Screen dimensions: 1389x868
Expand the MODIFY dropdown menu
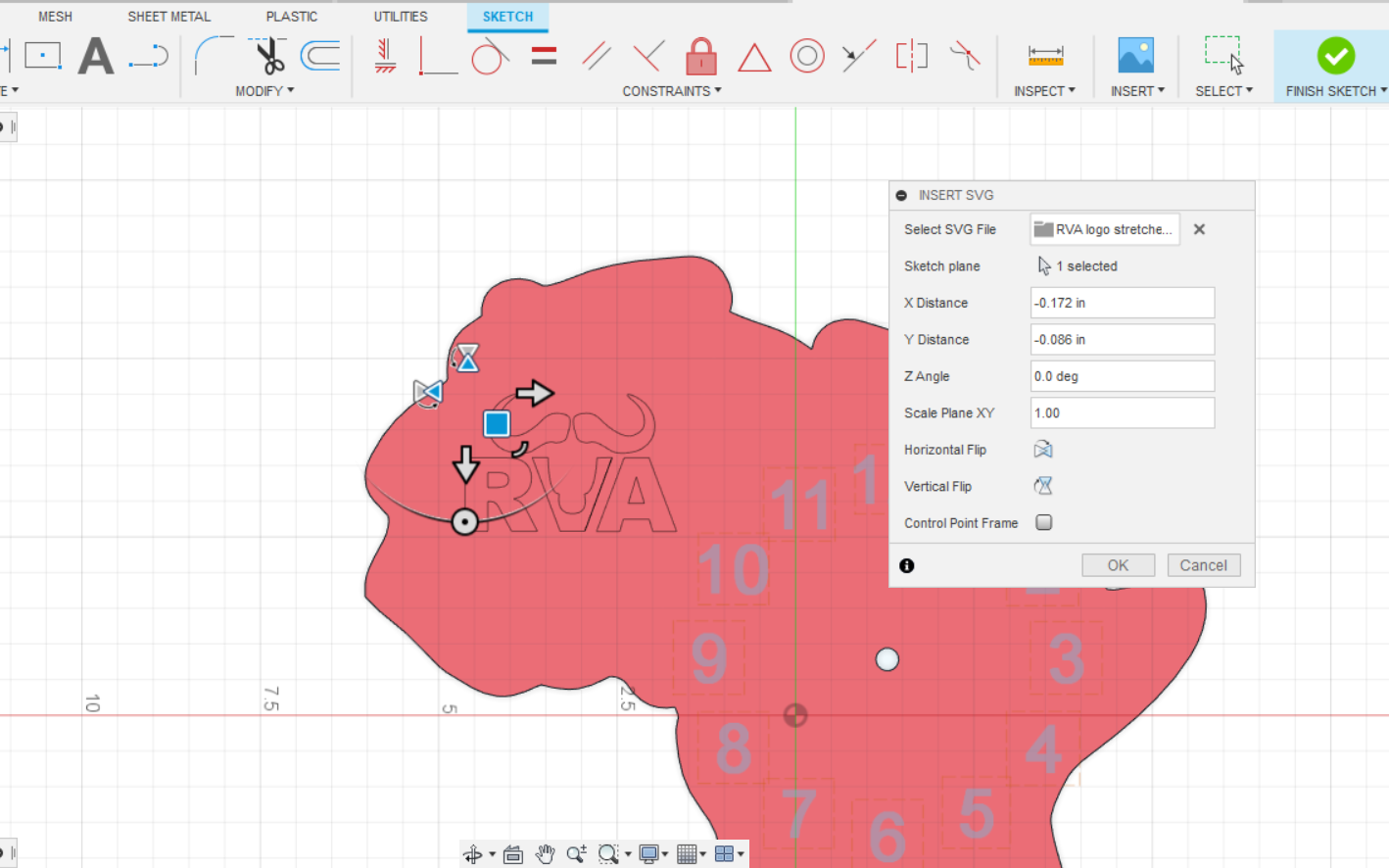click(264, 90)
